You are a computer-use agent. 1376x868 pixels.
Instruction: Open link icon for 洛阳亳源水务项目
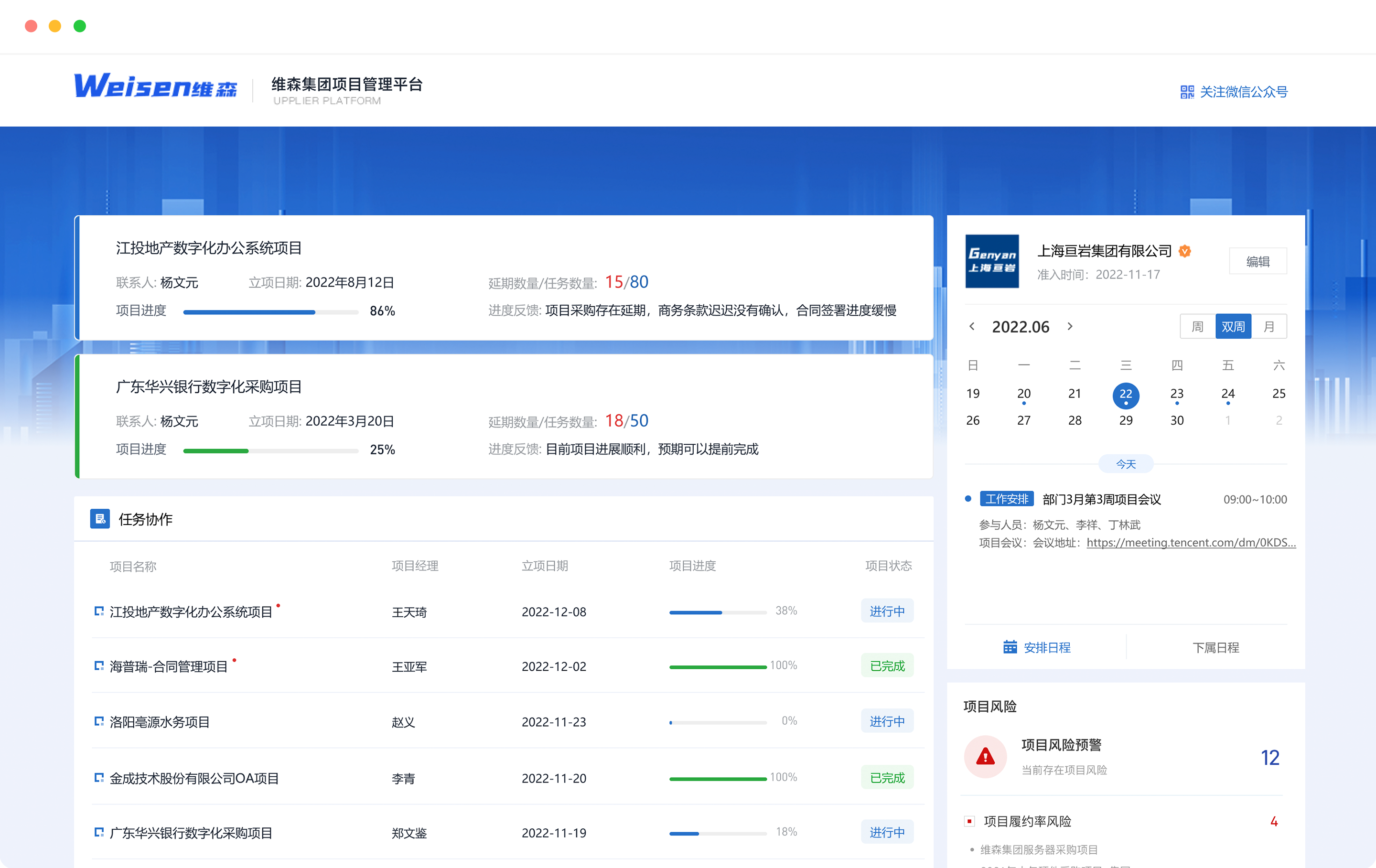tap(99, 721)
